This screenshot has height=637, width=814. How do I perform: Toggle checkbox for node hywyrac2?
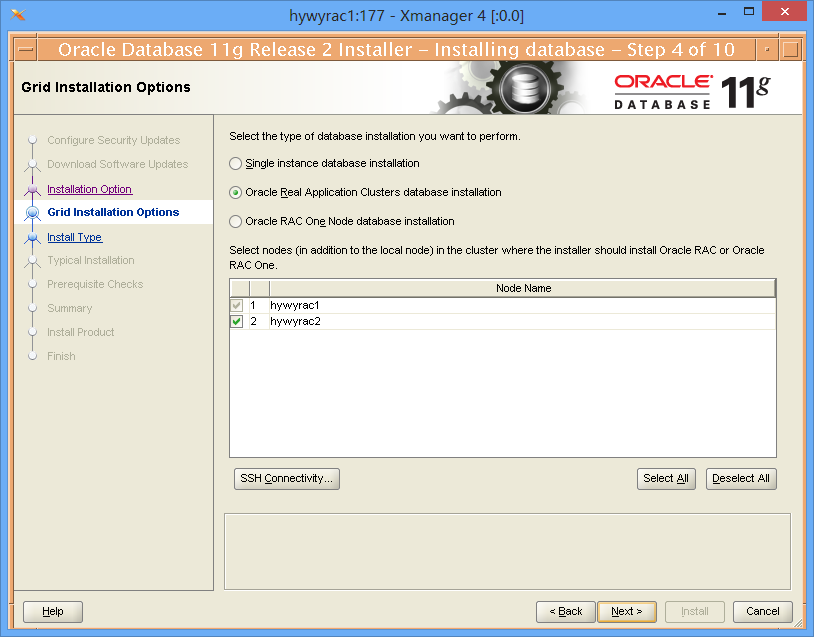[x=237, y=321]
